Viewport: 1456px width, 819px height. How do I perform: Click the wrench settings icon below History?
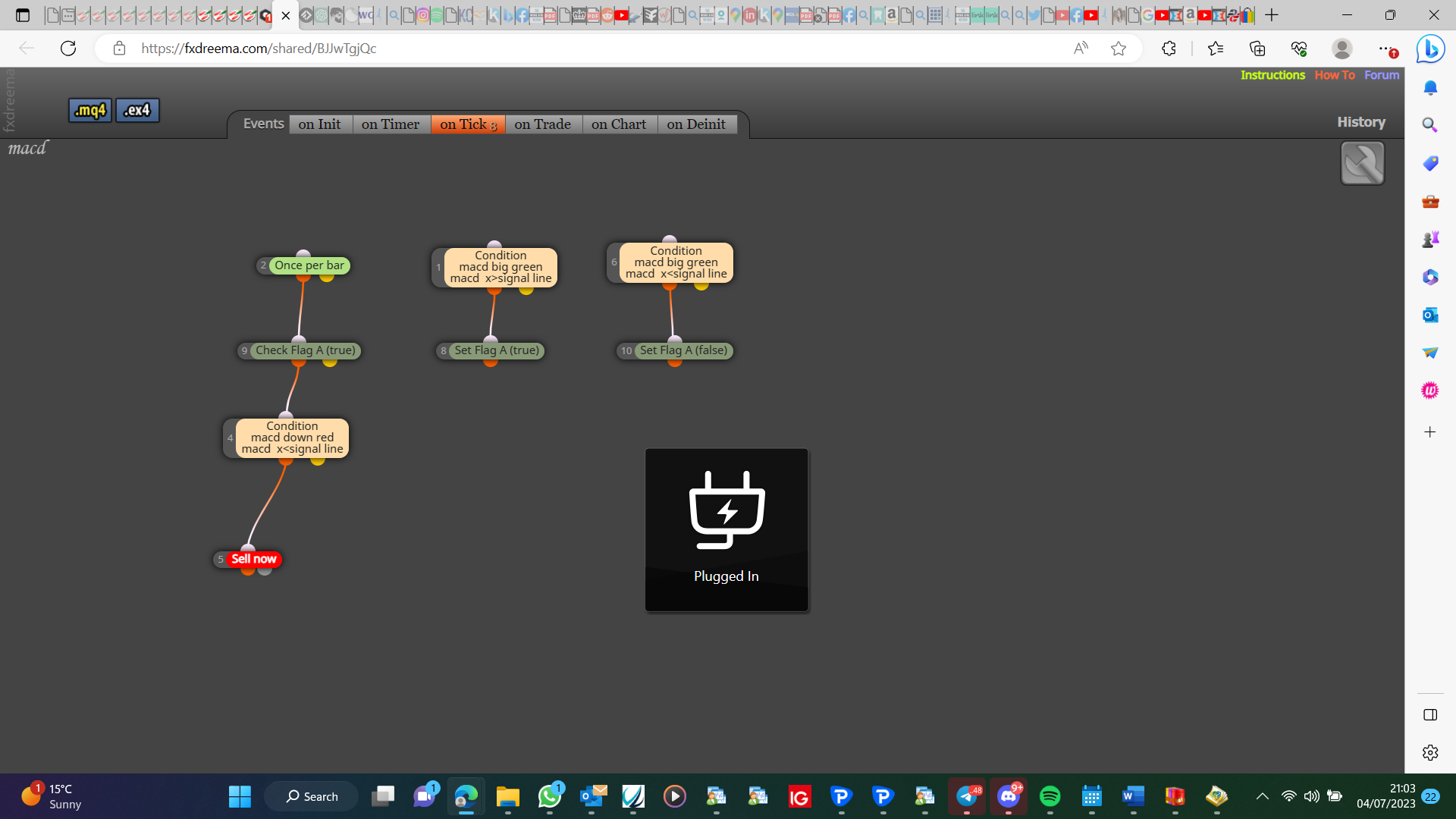pyautogui.click(x=1362, y=163)
